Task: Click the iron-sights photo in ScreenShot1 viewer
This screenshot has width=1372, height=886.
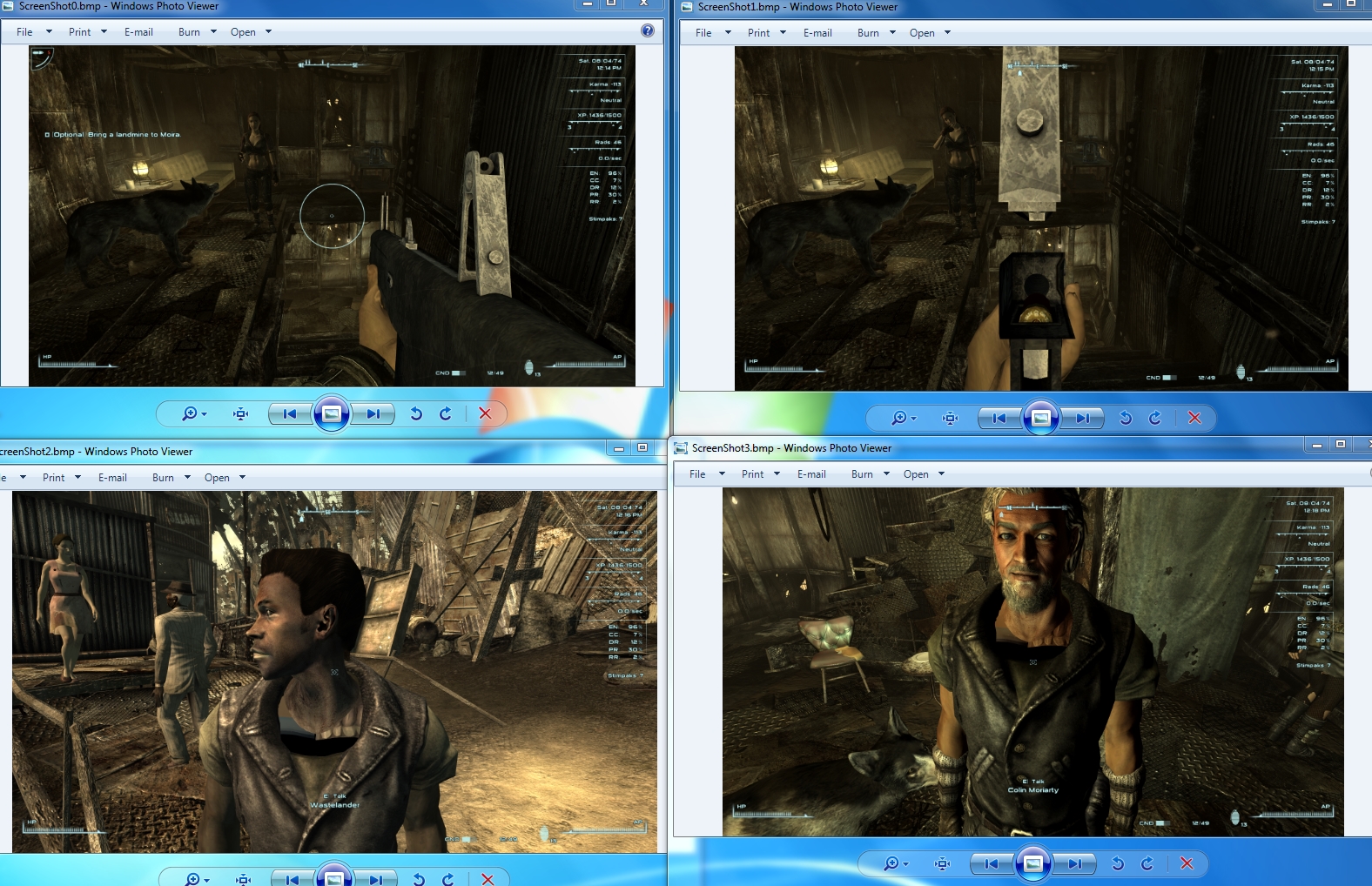Action: tap(1041, 218)
